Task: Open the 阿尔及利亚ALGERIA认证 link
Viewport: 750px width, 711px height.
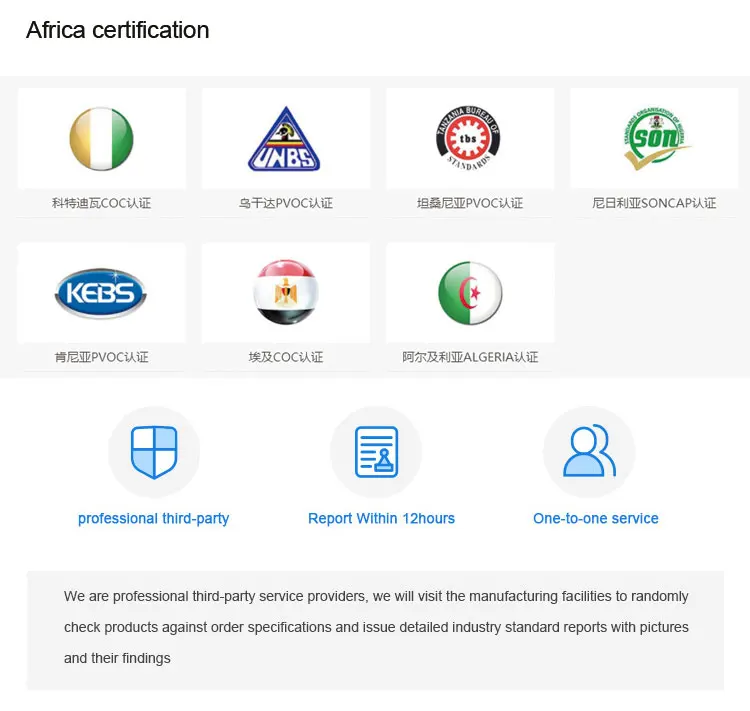Action: [470, 357]
